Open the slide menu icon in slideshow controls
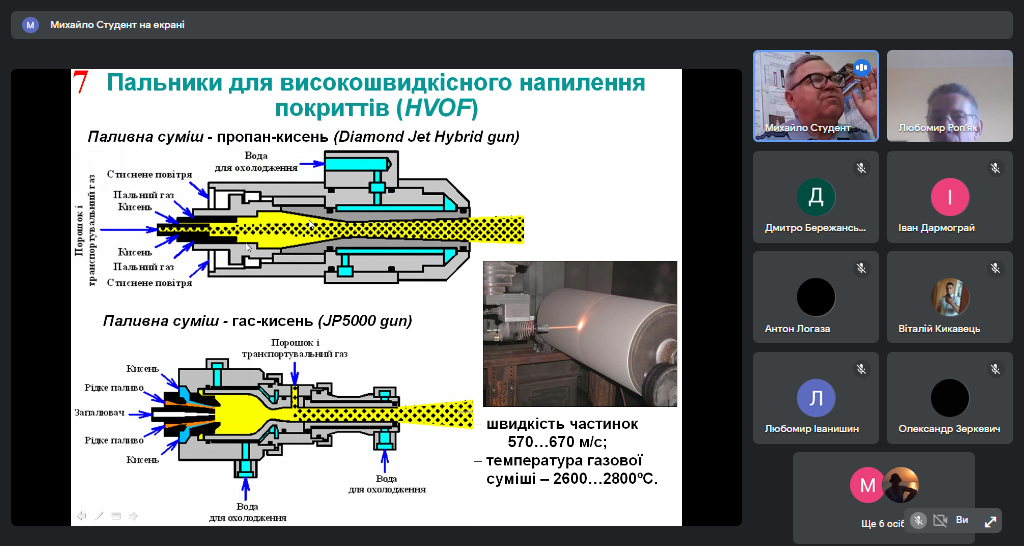 (116, 516)
